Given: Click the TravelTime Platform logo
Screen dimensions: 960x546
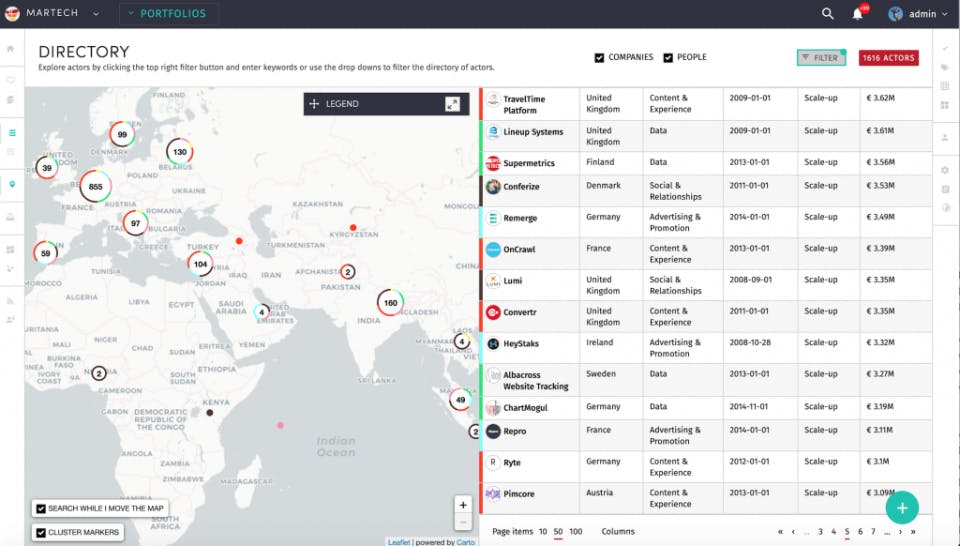Looking at the screenshot, I should tap(493, 100).
